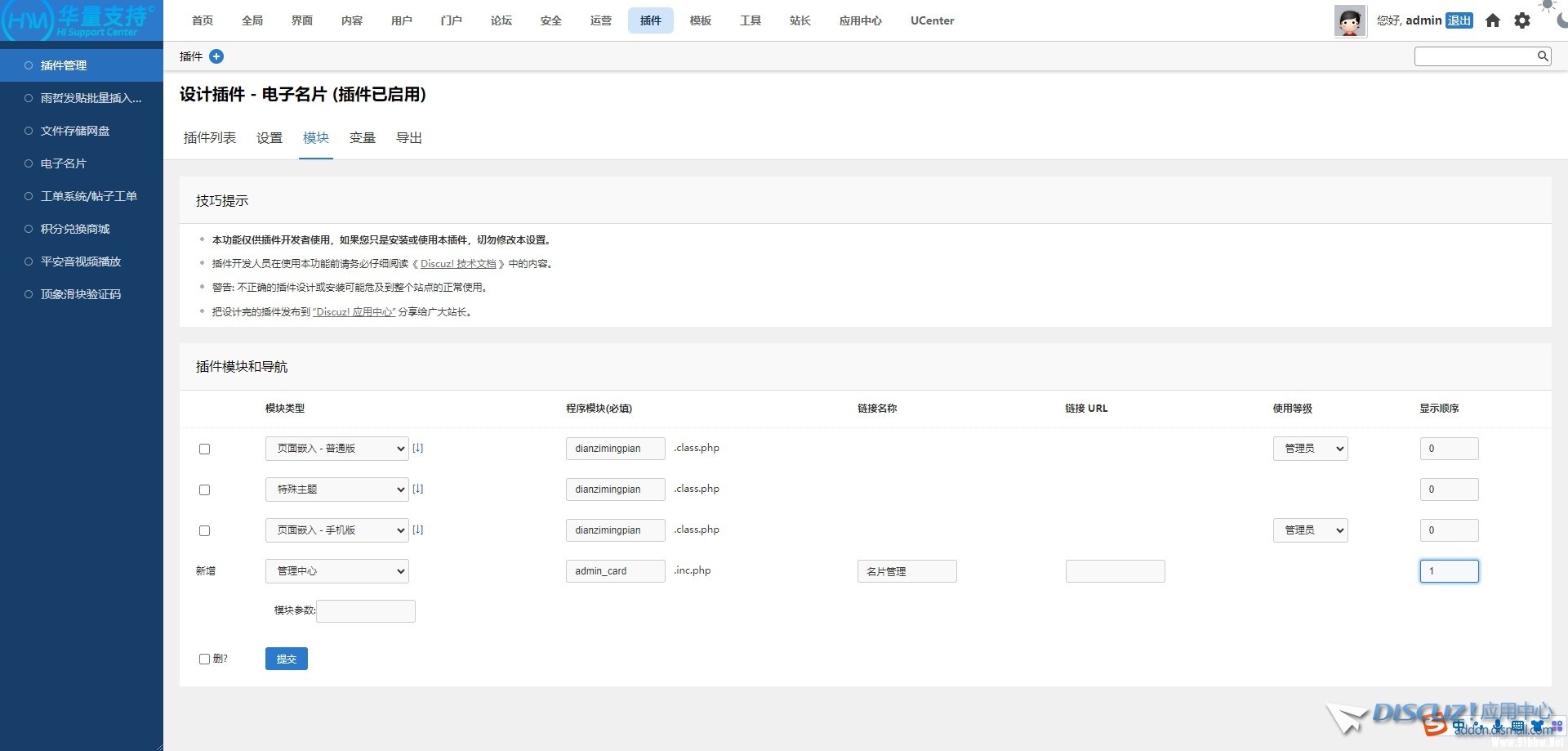This screenshot has width=1568, height=751.
Task: Tick checkbox for the 特殊主题 row
Action: [205, 489]
